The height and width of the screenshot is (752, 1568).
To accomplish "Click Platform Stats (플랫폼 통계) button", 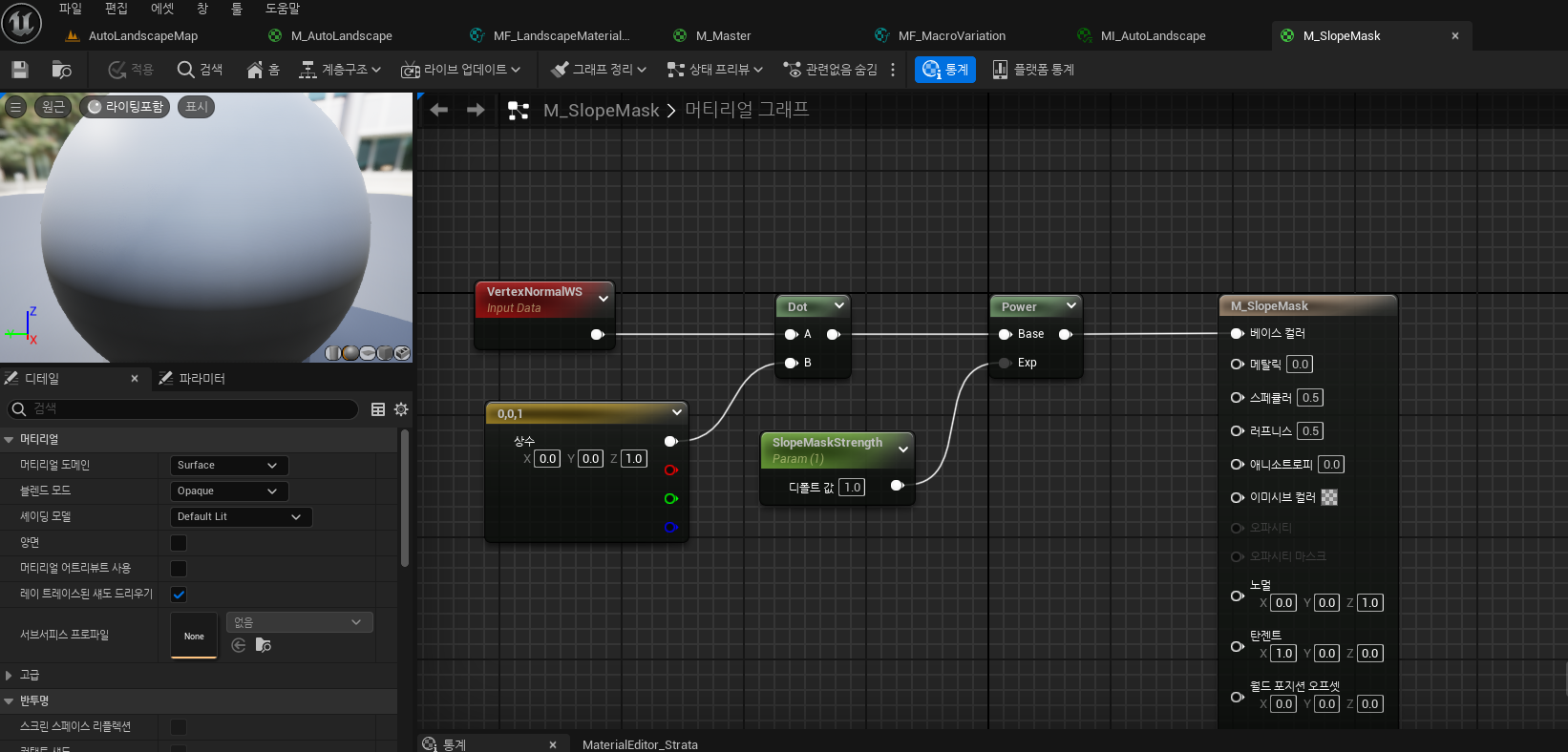I will coord(1033,70).
